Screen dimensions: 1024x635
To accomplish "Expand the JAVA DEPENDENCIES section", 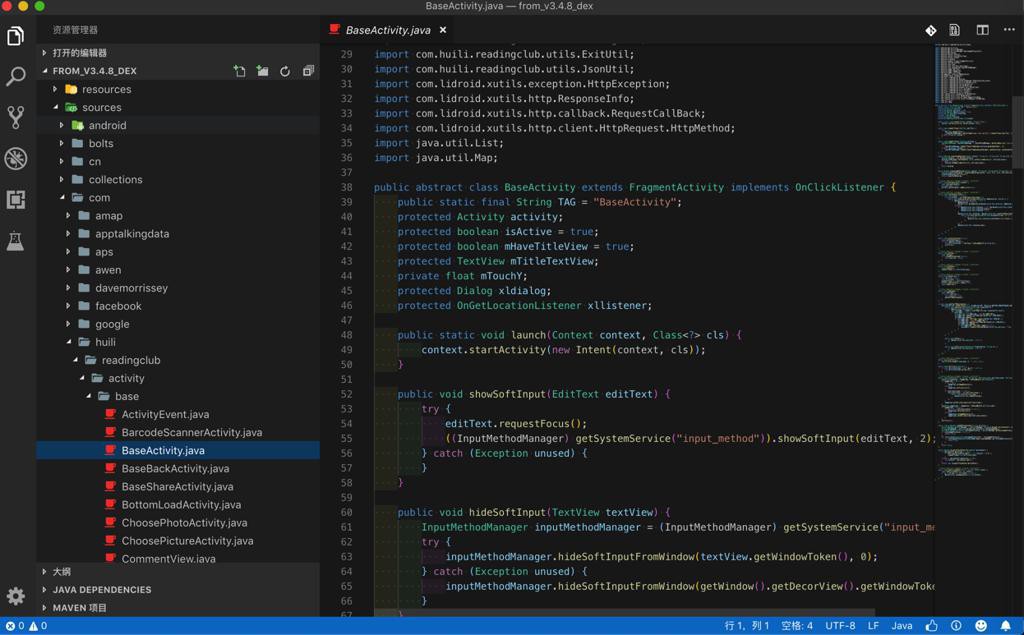I will pos(178,589).
